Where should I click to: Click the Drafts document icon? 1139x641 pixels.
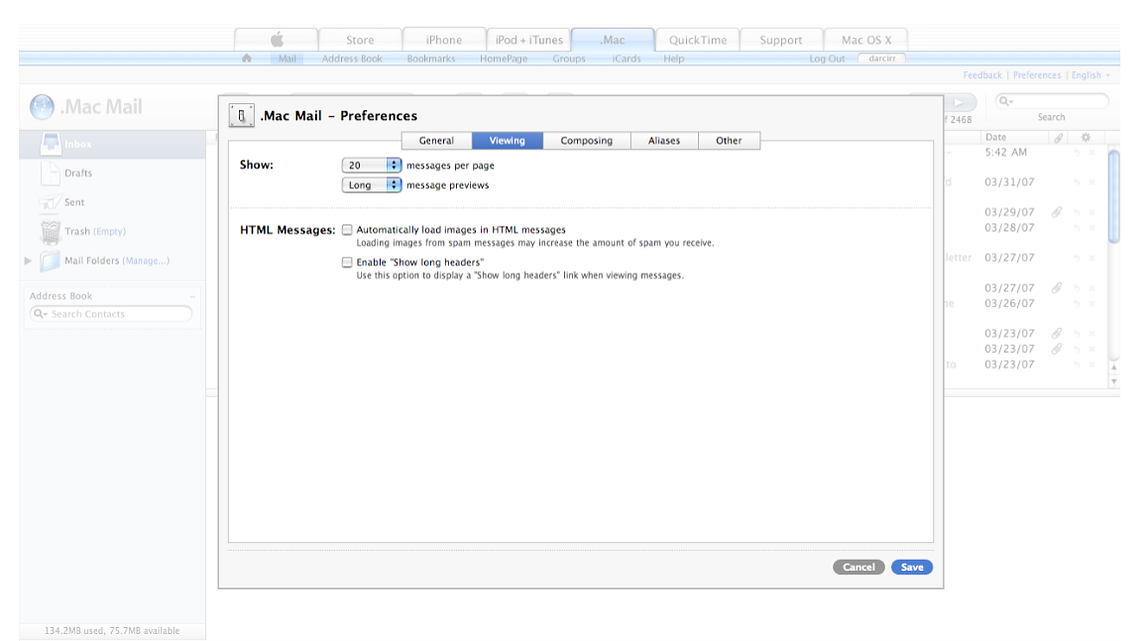click(x=50, y=173)
